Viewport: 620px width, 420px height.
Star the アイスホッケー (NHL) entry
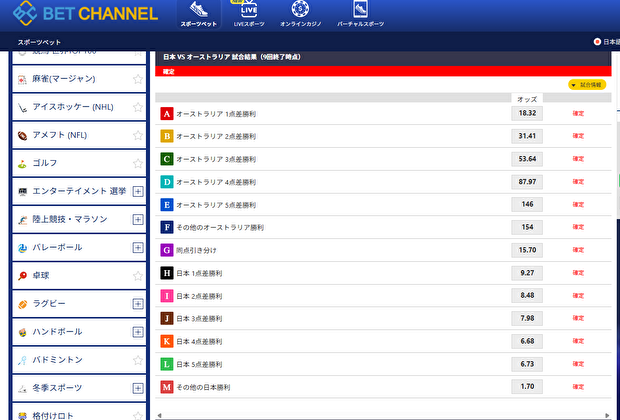click(137, 107)
